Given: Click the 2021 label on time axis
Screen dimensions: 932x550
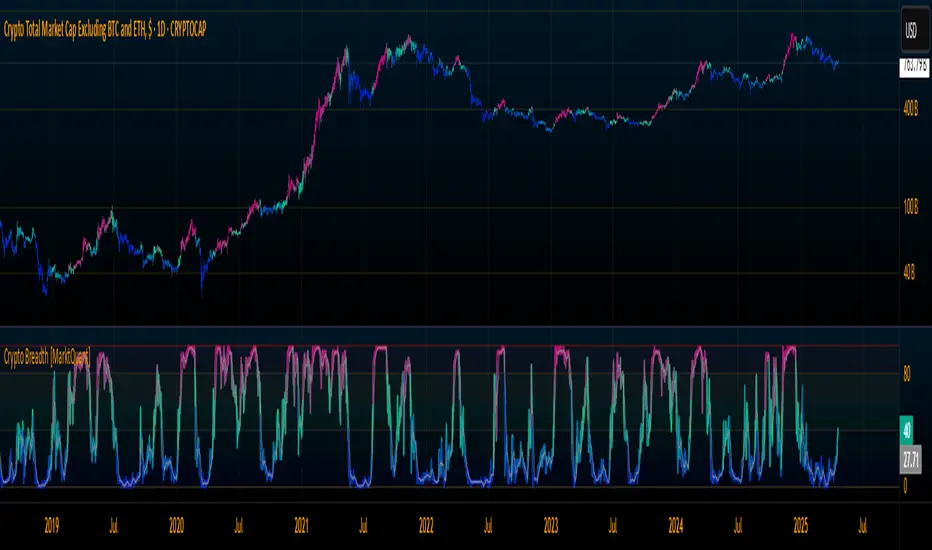Looking at the screenshot, I should click(301, 526).
